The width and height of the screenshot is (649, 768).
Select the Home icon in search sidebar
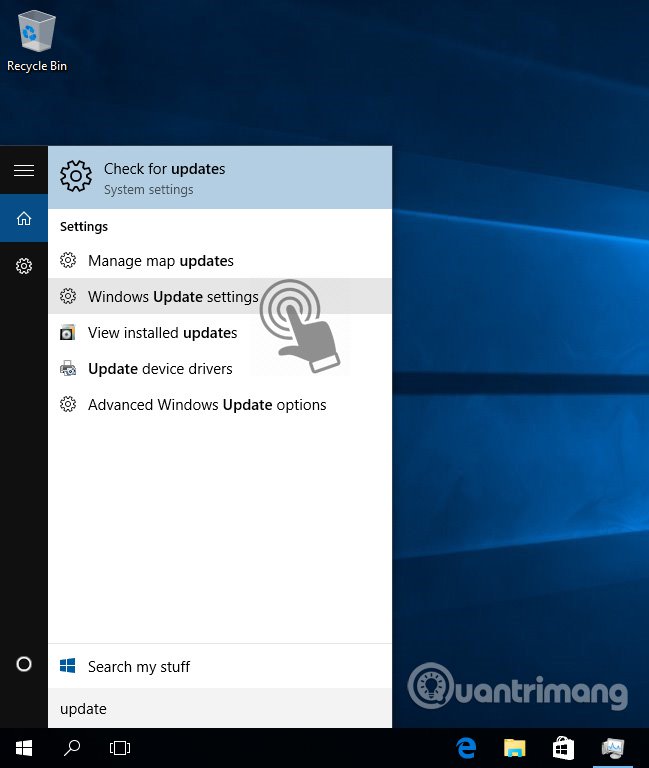[24, 218]
